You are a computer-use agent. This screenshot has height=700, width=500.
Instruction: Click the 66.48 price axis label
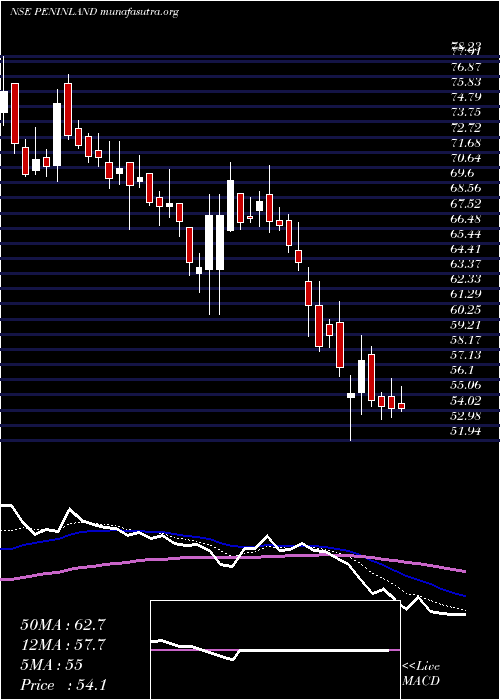tap(466, 219)
